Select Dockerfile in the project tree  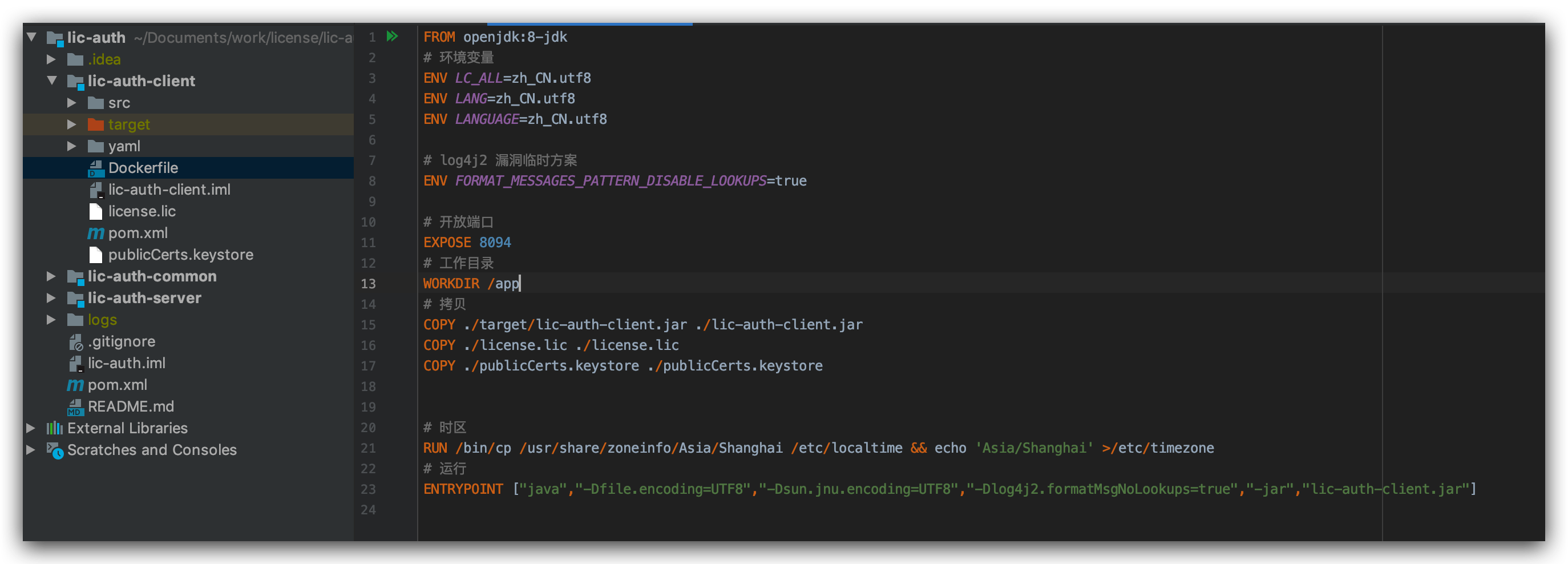tap(188, 168)
